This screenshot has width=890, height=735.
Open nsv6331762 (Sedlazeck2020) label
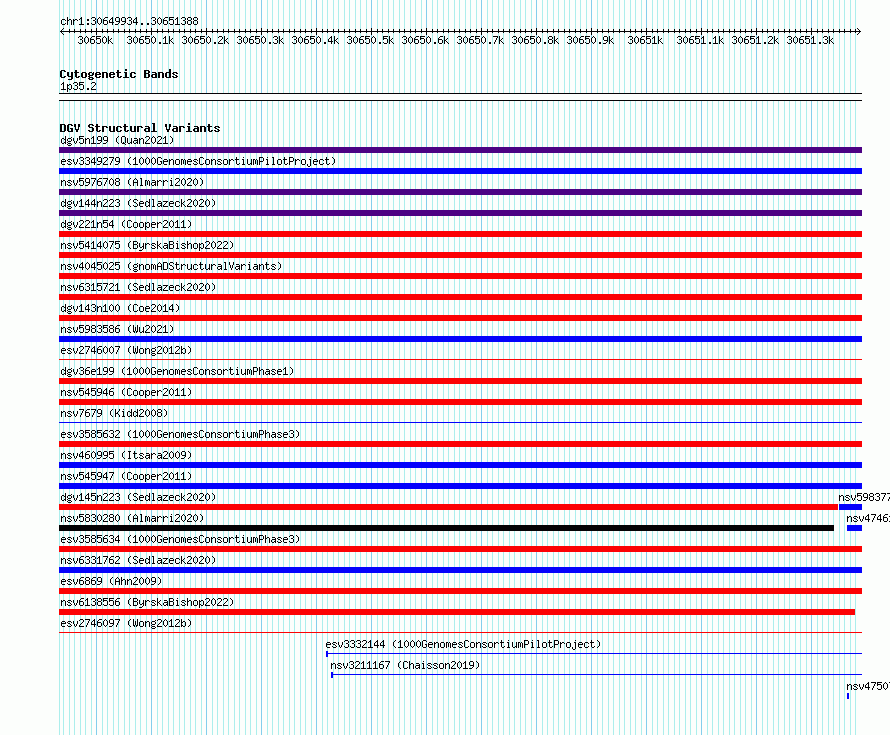click(138, 560)
